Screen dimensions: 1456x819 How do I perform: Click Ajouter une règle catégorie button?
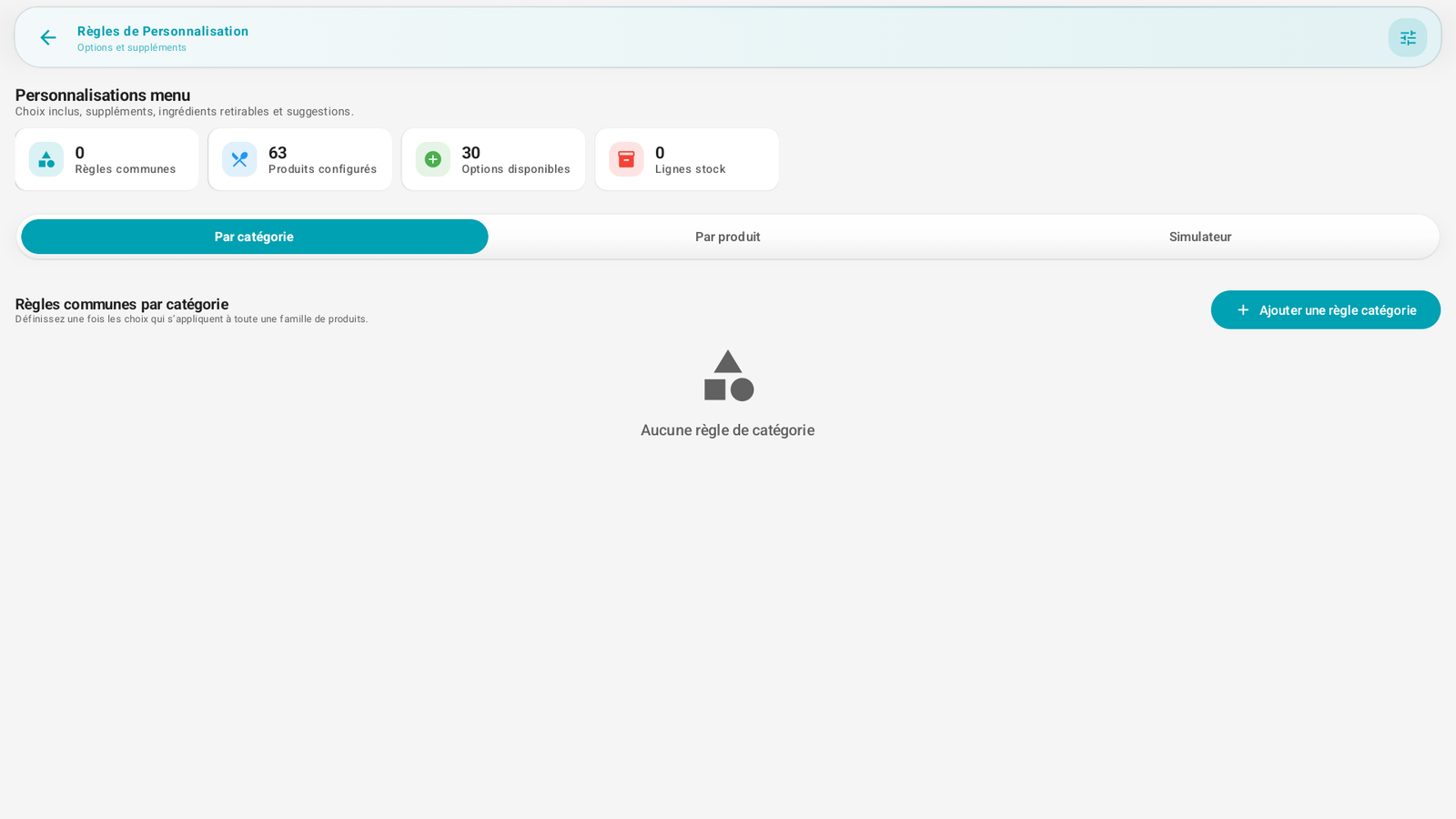tap(1325, 310)
